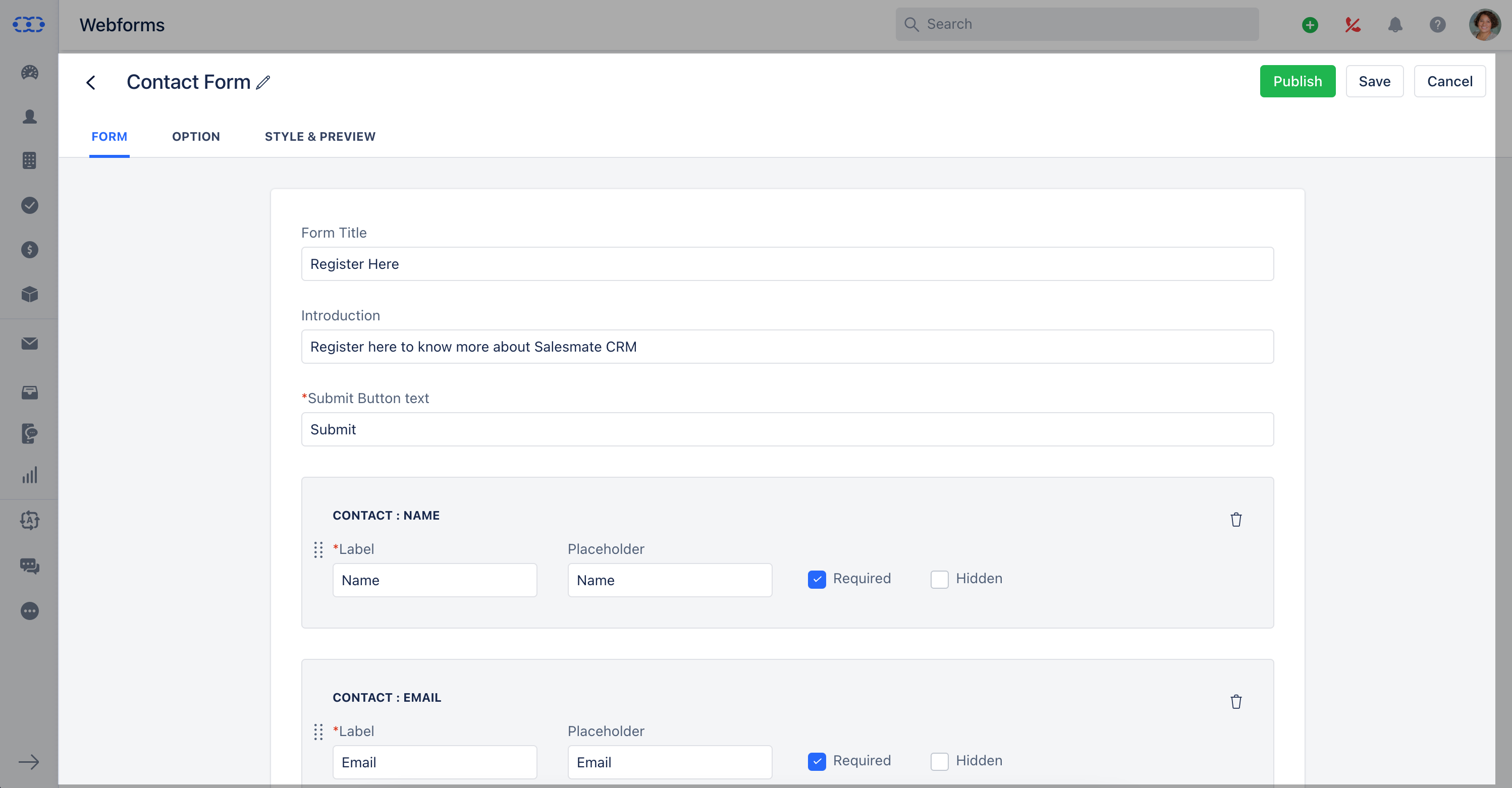Switch to the OPTION tab

196,137
